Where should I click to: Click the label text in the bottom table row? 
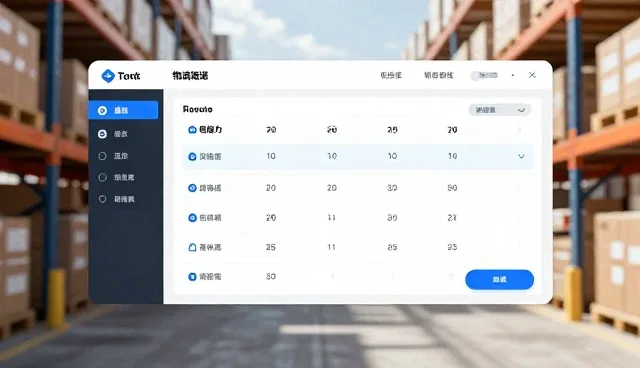pyautogui.click(x=210, y=277)
